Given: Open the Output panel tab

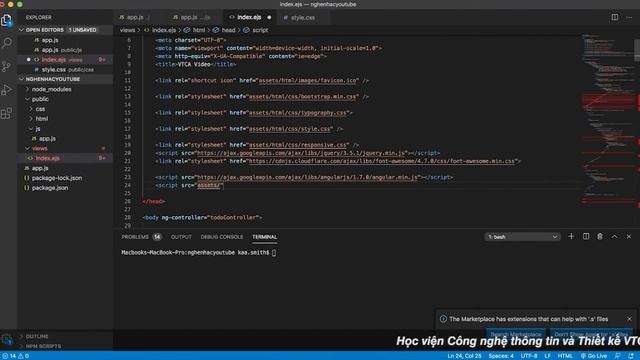Looking at the screenshot, I should click(x=181, y=237).
